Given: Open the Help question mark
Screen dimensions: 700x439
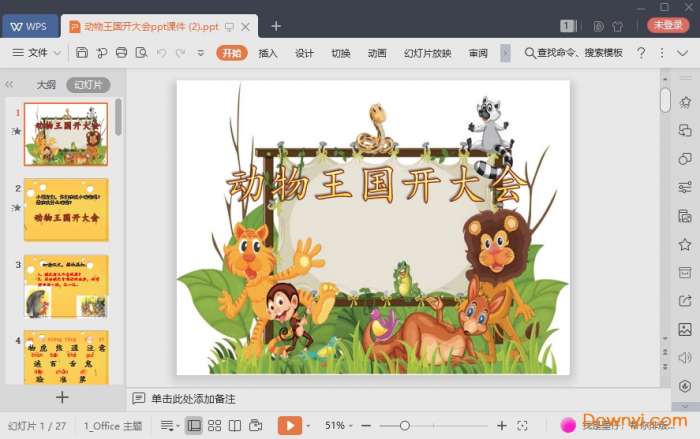Looking at the screenshot, I should pos(641,53).
